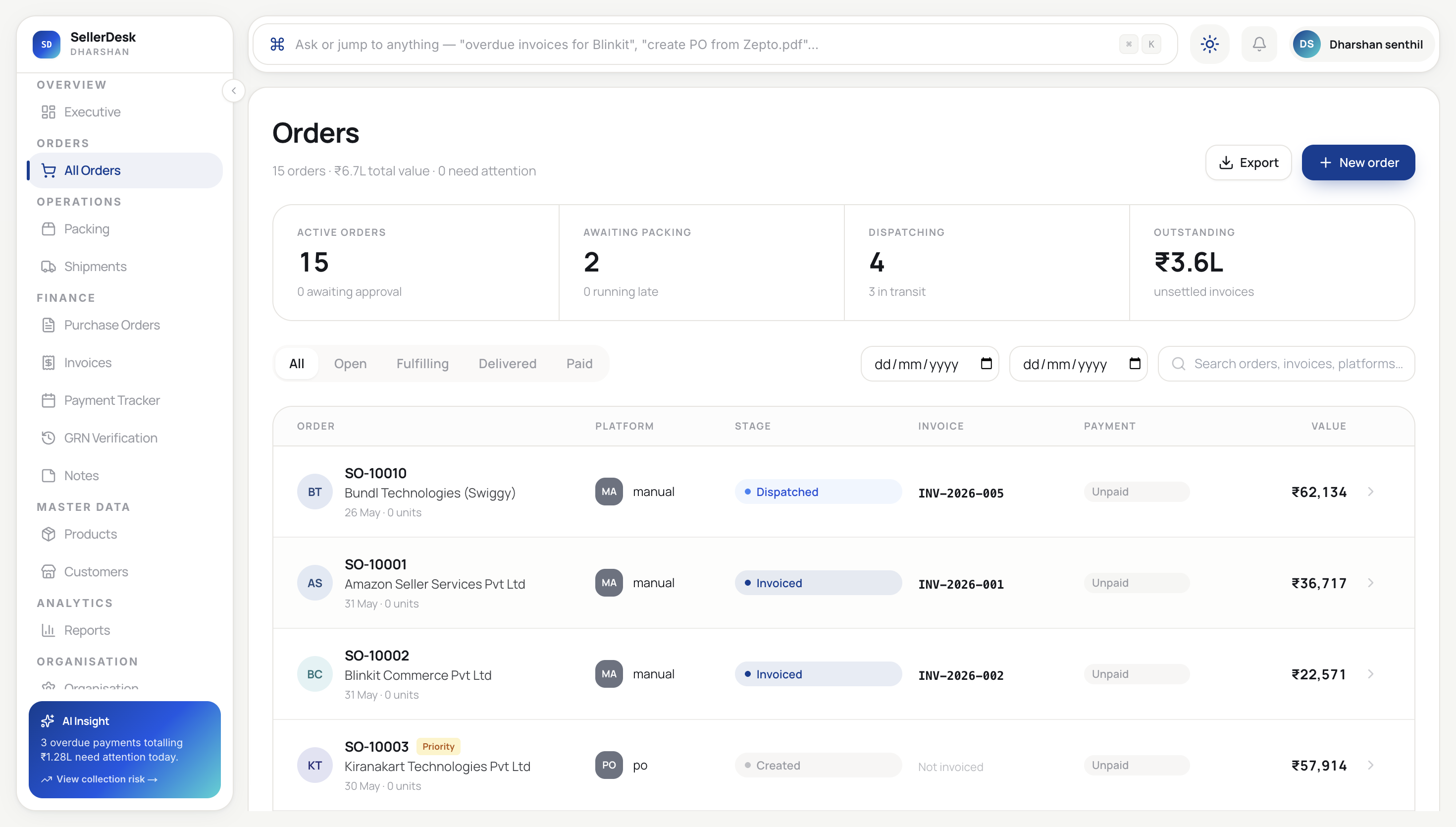Expand order SO-10001 row chevron
The width and height of the screenshot is (1456, 827).
1370,583
